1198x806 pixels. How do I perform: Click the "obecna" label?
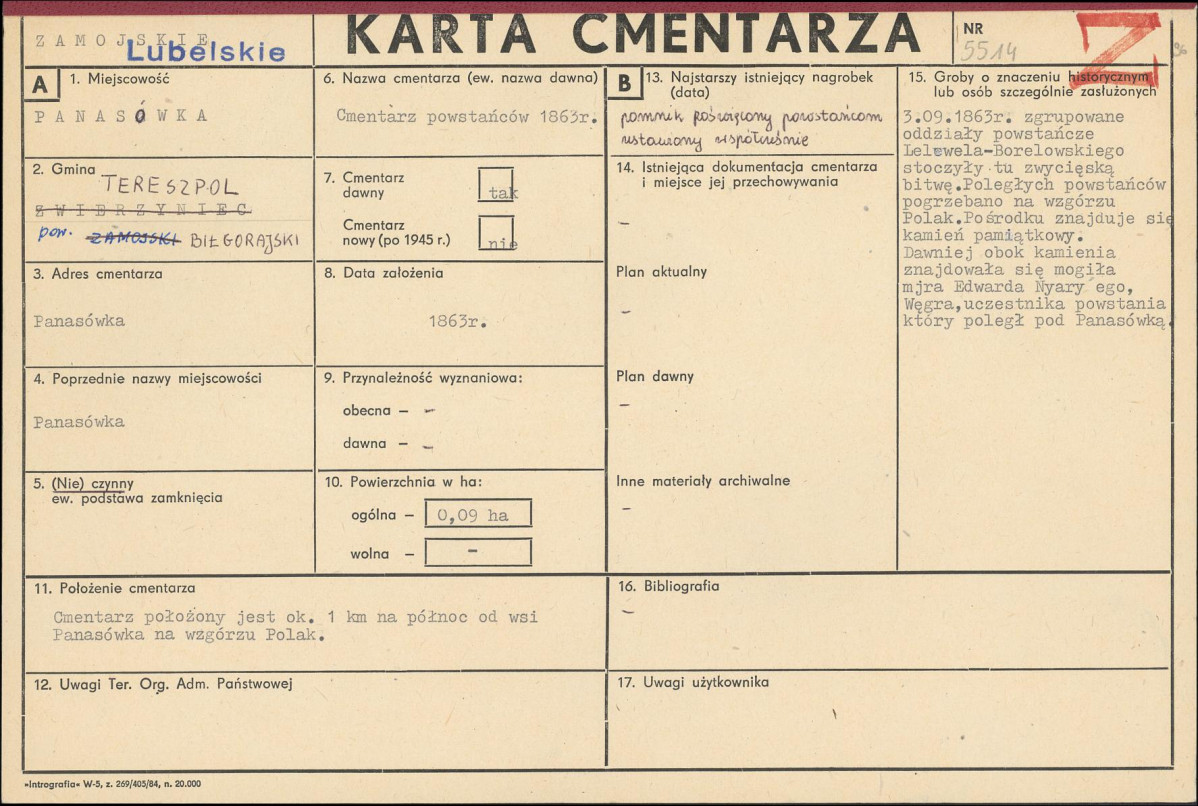pos(367,410)
